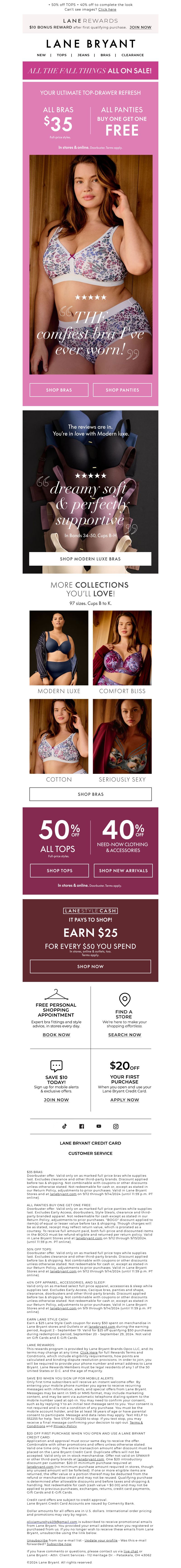
Task: Click the SHOP PANTIES button
Action: (x=122, y=390)
